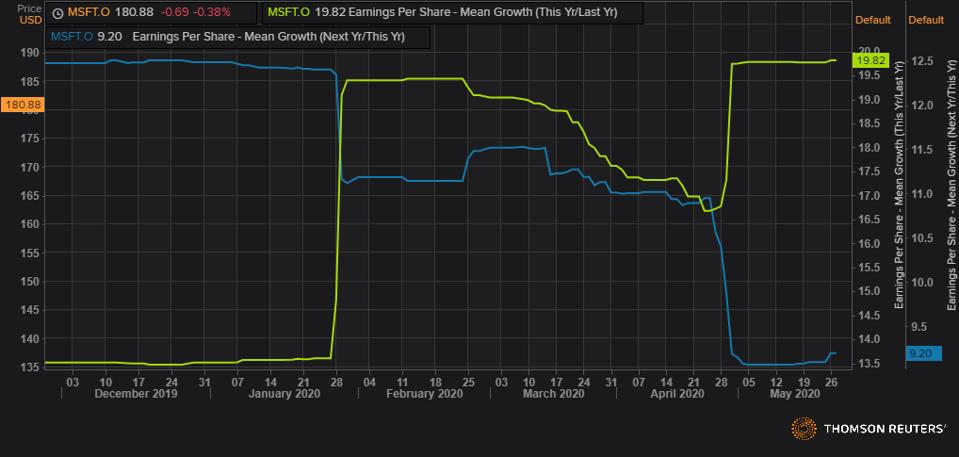959x457 pixels.
Task: Click the Thomson Reuters logo icon
Action: point(803,429)
